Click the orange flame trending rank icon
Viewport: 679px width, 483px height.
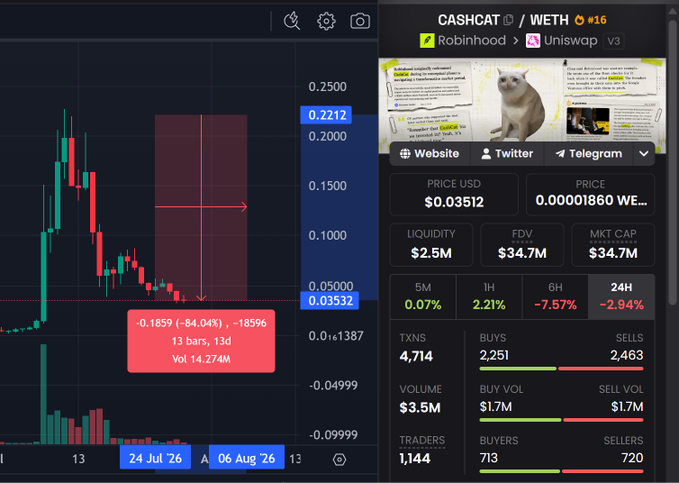[x=579, y=20]
